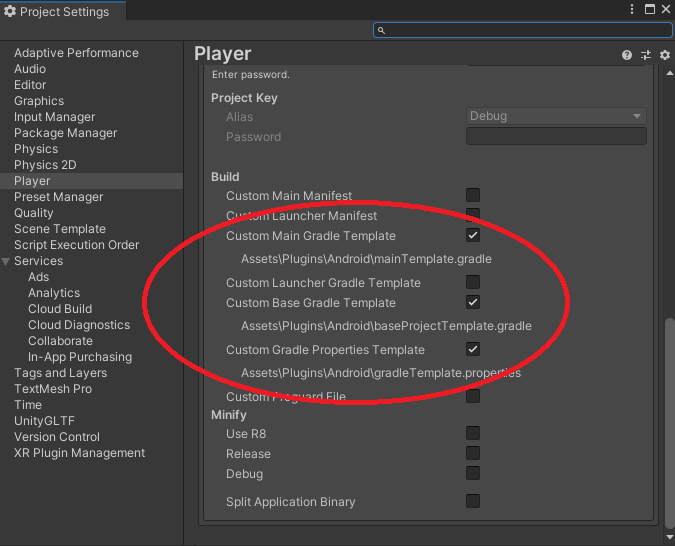This screenshot has height=546, width=675.
Task: Click the baseProjectTemplate.gradle path text
Action: (386, 326)
